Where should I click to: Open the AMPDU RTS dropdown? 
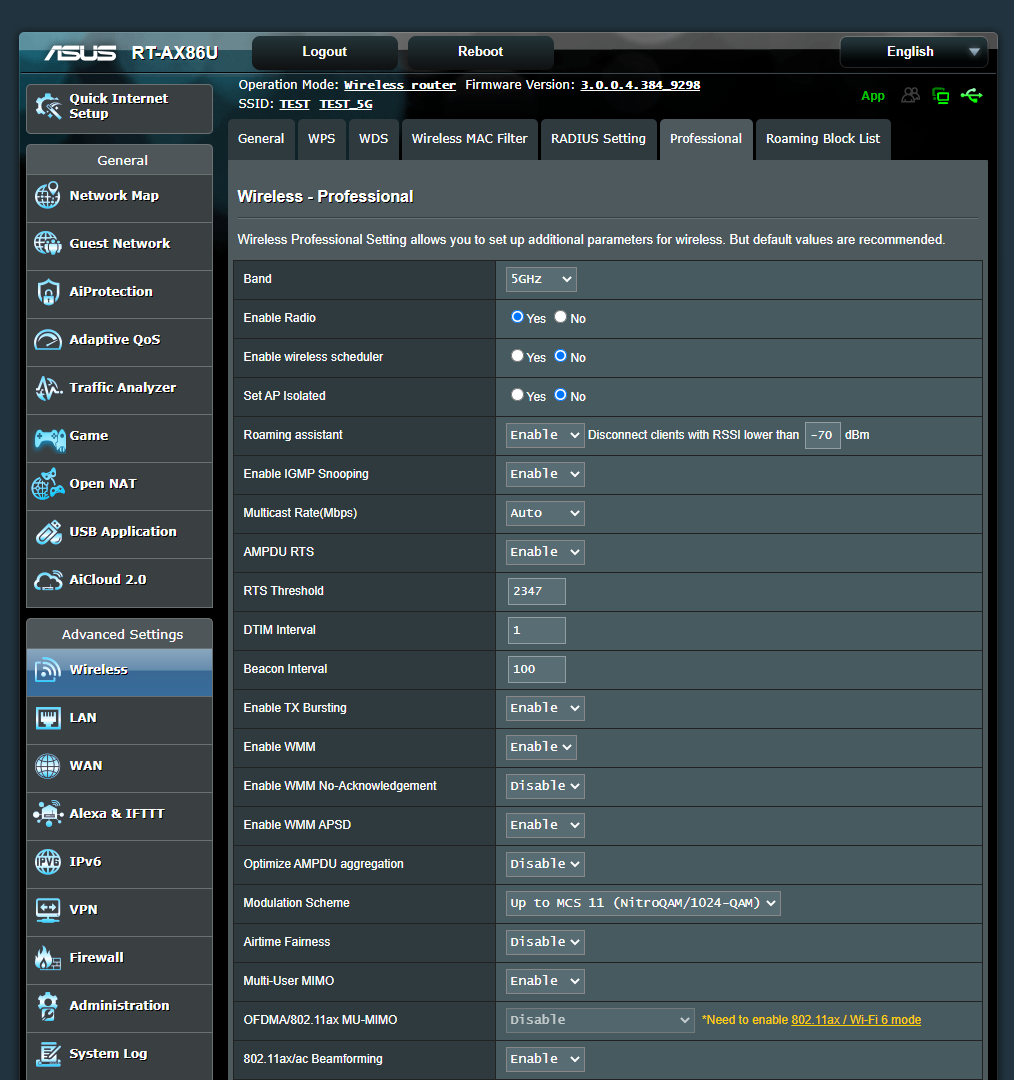[x=545, y=552]
